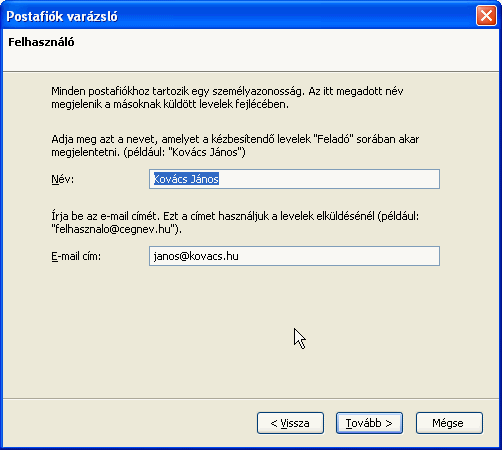502x450 pixels.
Task: Click the Minden postafiókhoz description paragraph
Action: [227, 98]
